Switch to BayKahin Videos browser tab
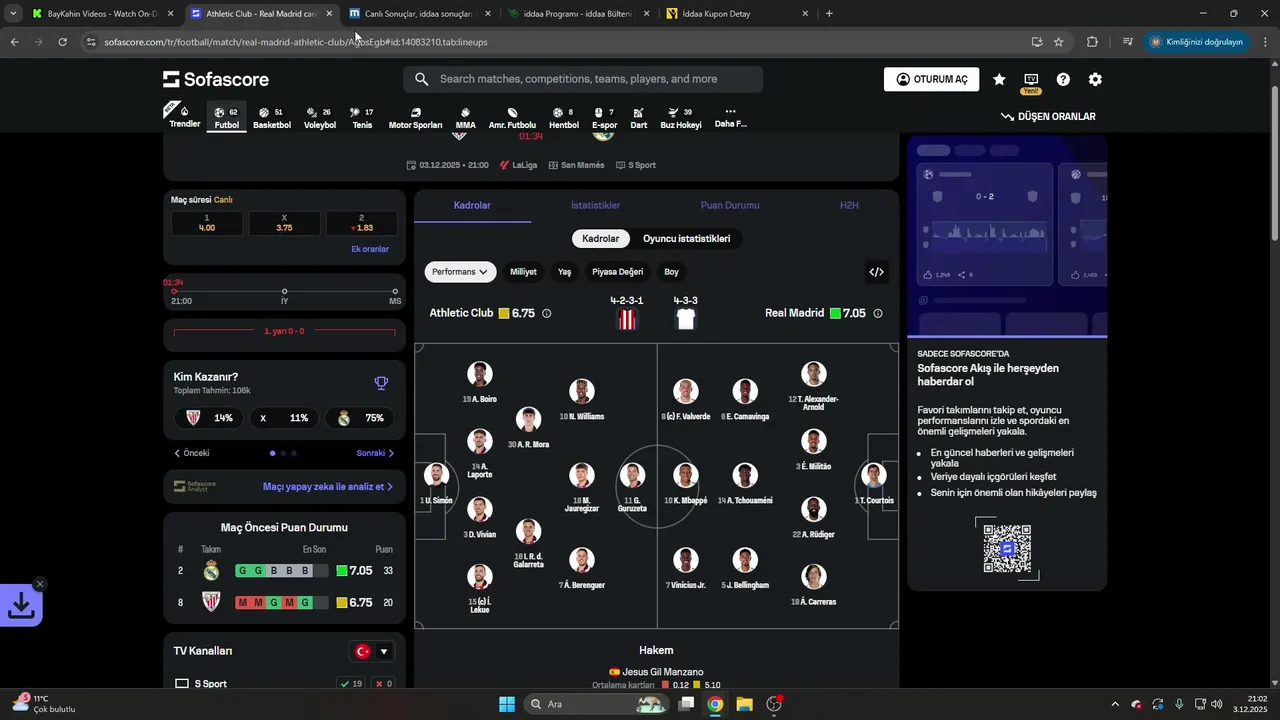 (102, 14)
